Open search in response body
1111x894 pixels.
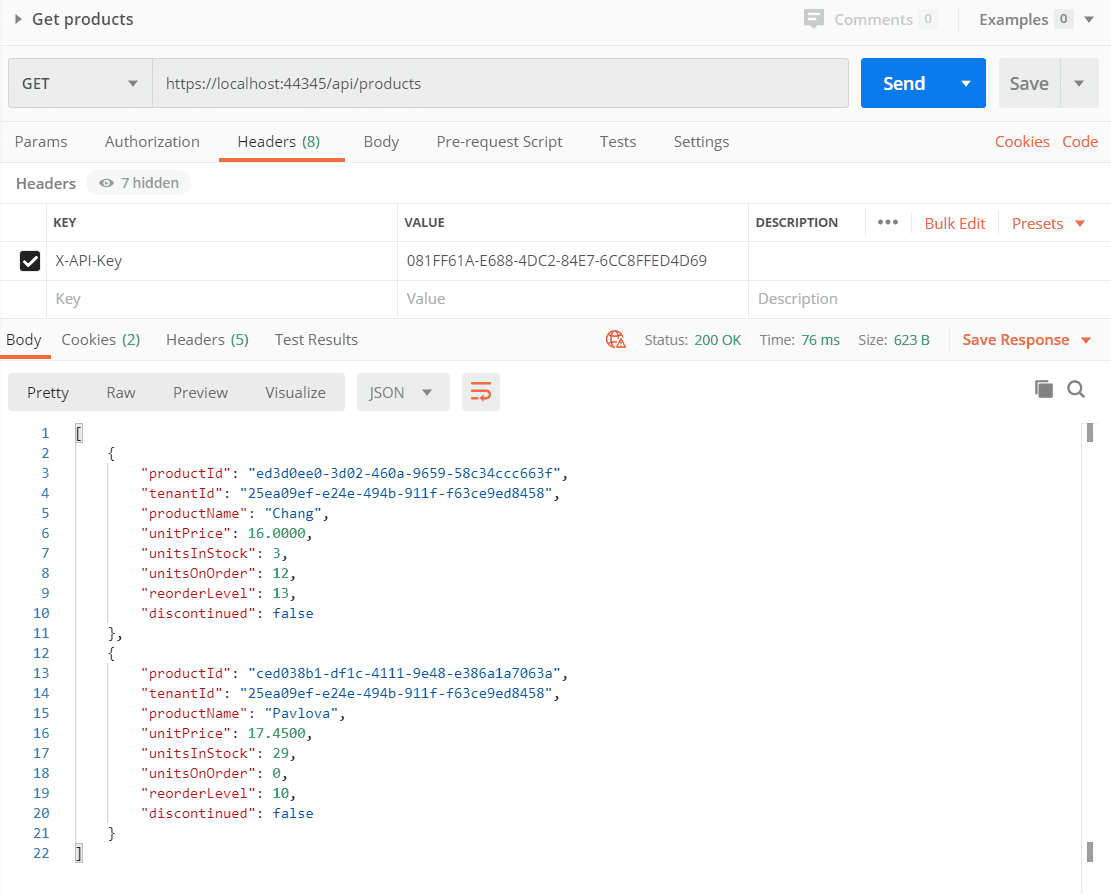click(1076, 390)
